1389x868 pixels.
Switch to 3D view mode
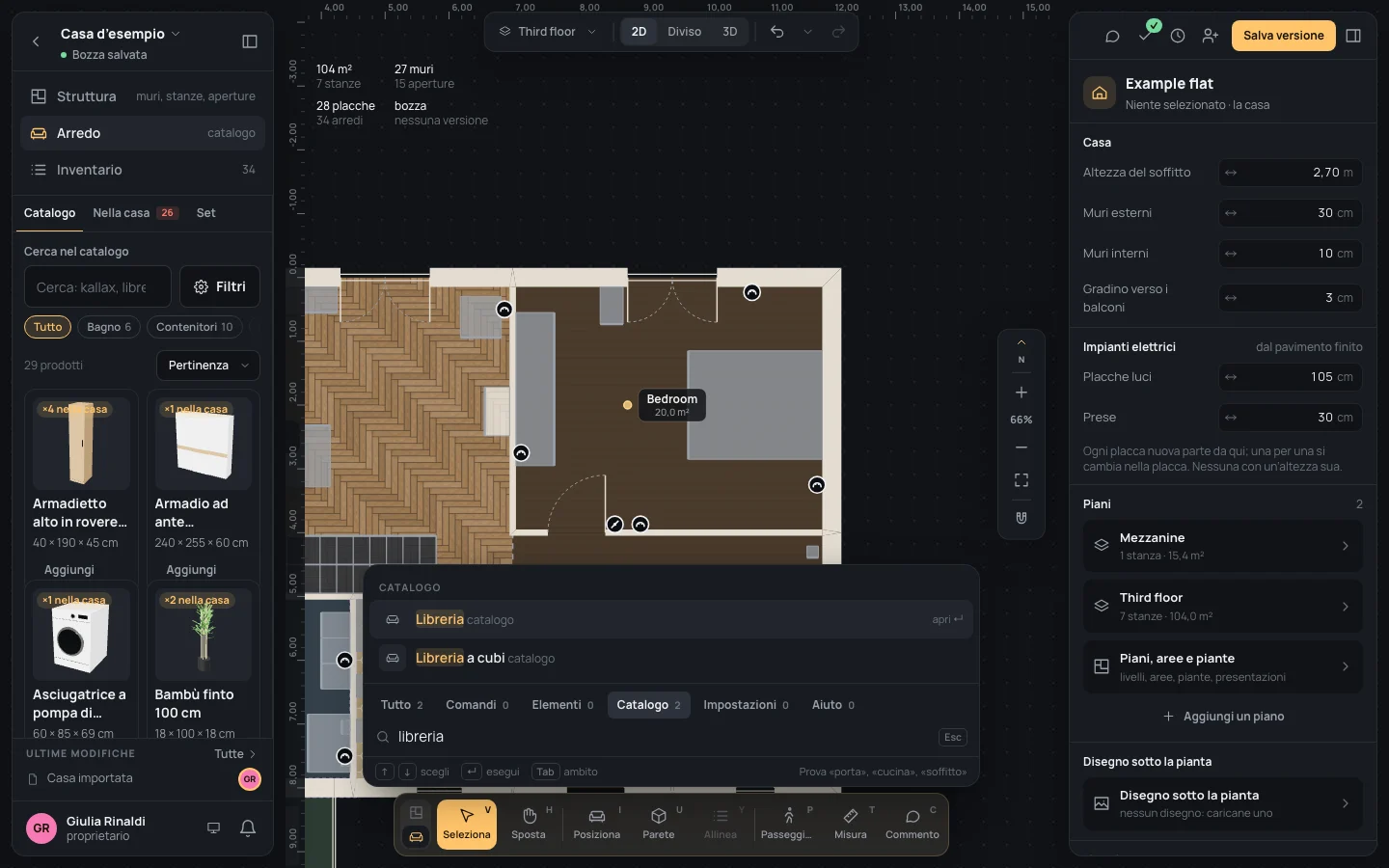pyautogui.click(x=730, y=32)
